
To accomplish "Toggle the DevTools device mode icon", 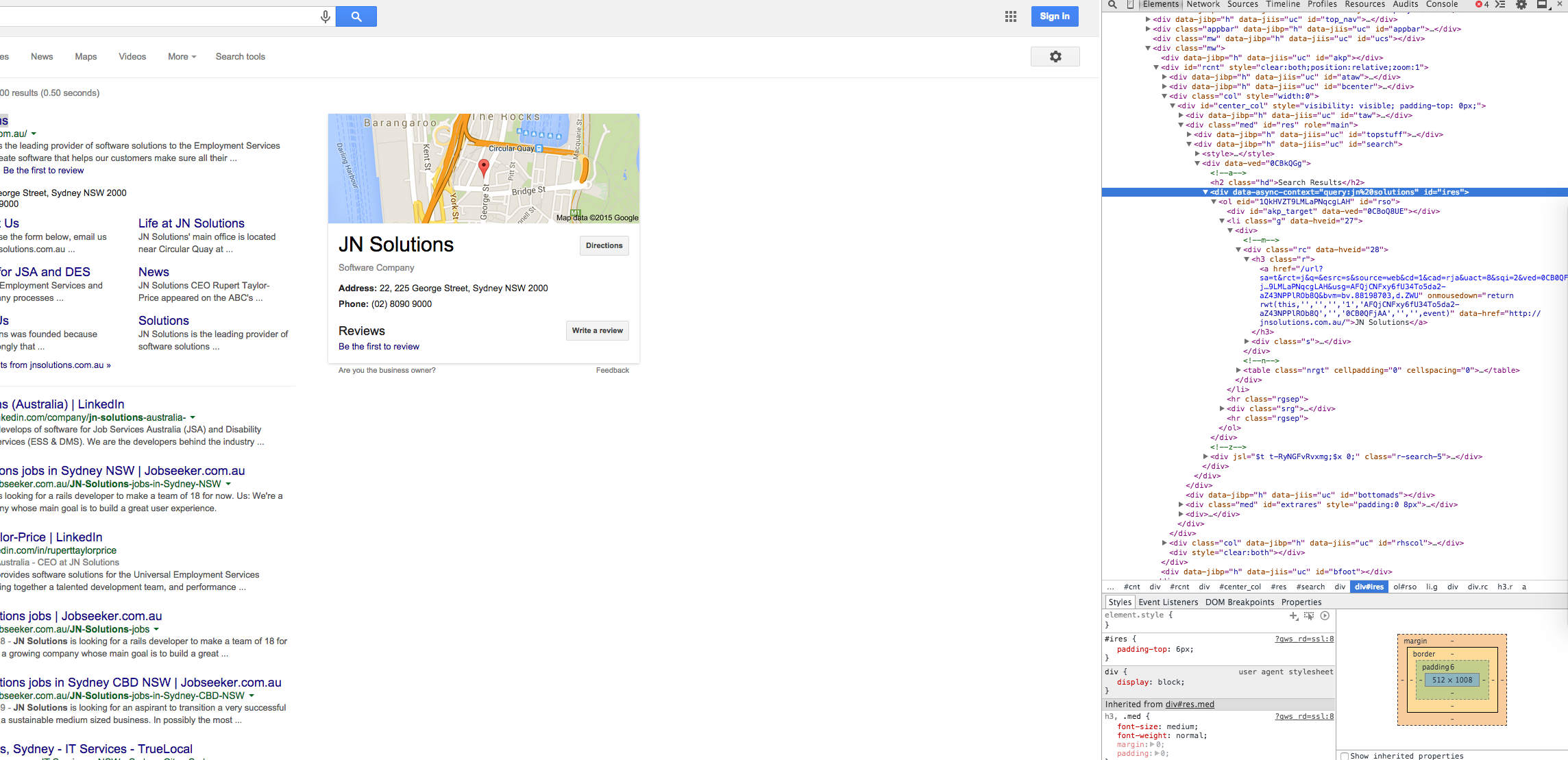I will pos(1130,5).
